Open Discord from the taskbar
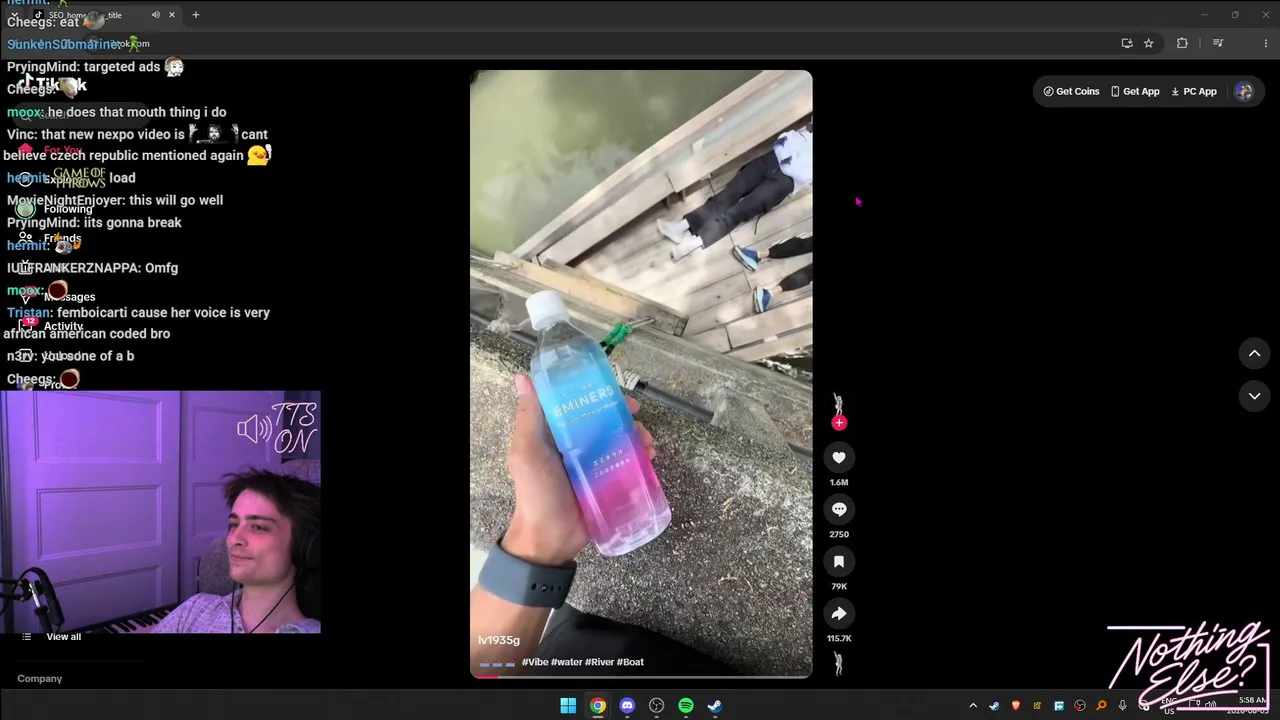 pyautogui.click(x=627, y=706)
